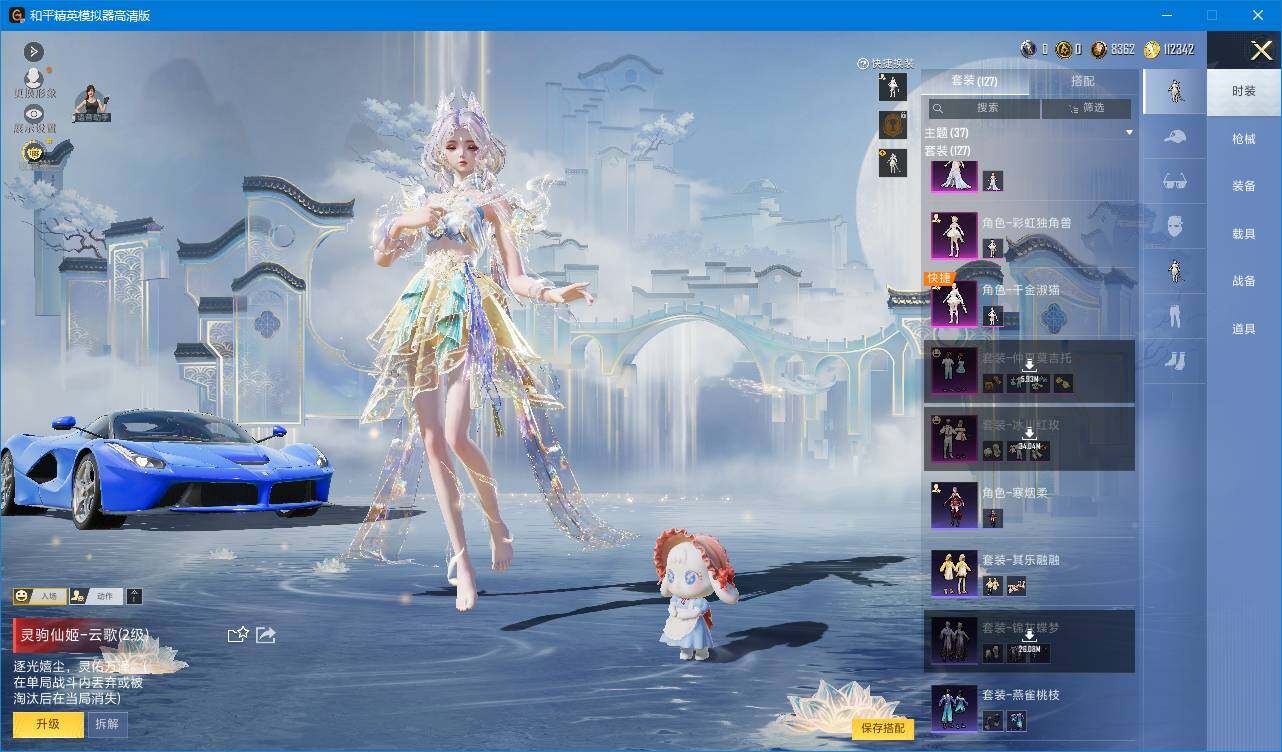Image resolution: width=1282 pixels, height=752 pixels.
Task: Open the 筛选 filter dropdown
Action: (x=1087, y=108)
